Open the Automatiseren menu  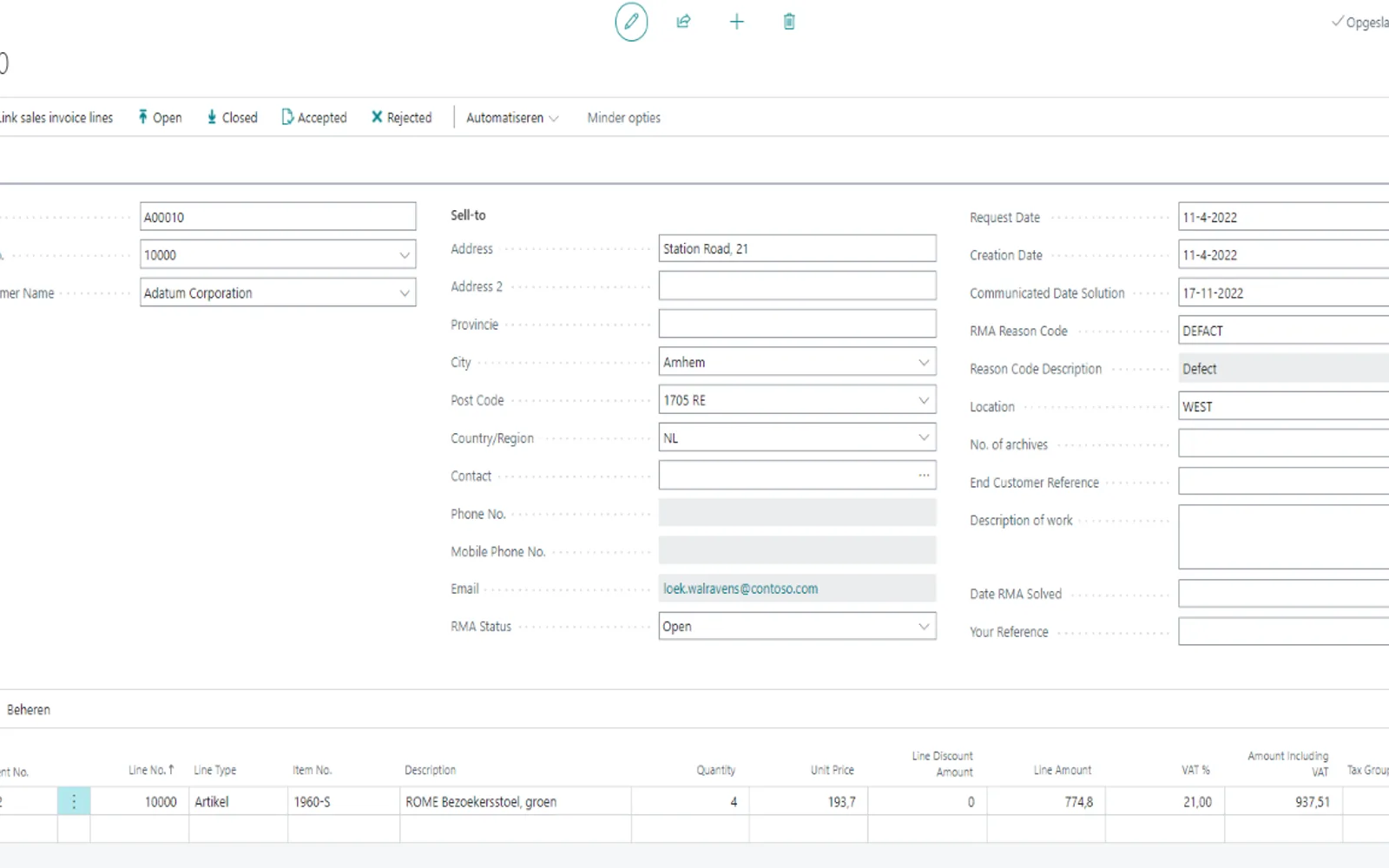pyautogui.click(x=512, y=117)
